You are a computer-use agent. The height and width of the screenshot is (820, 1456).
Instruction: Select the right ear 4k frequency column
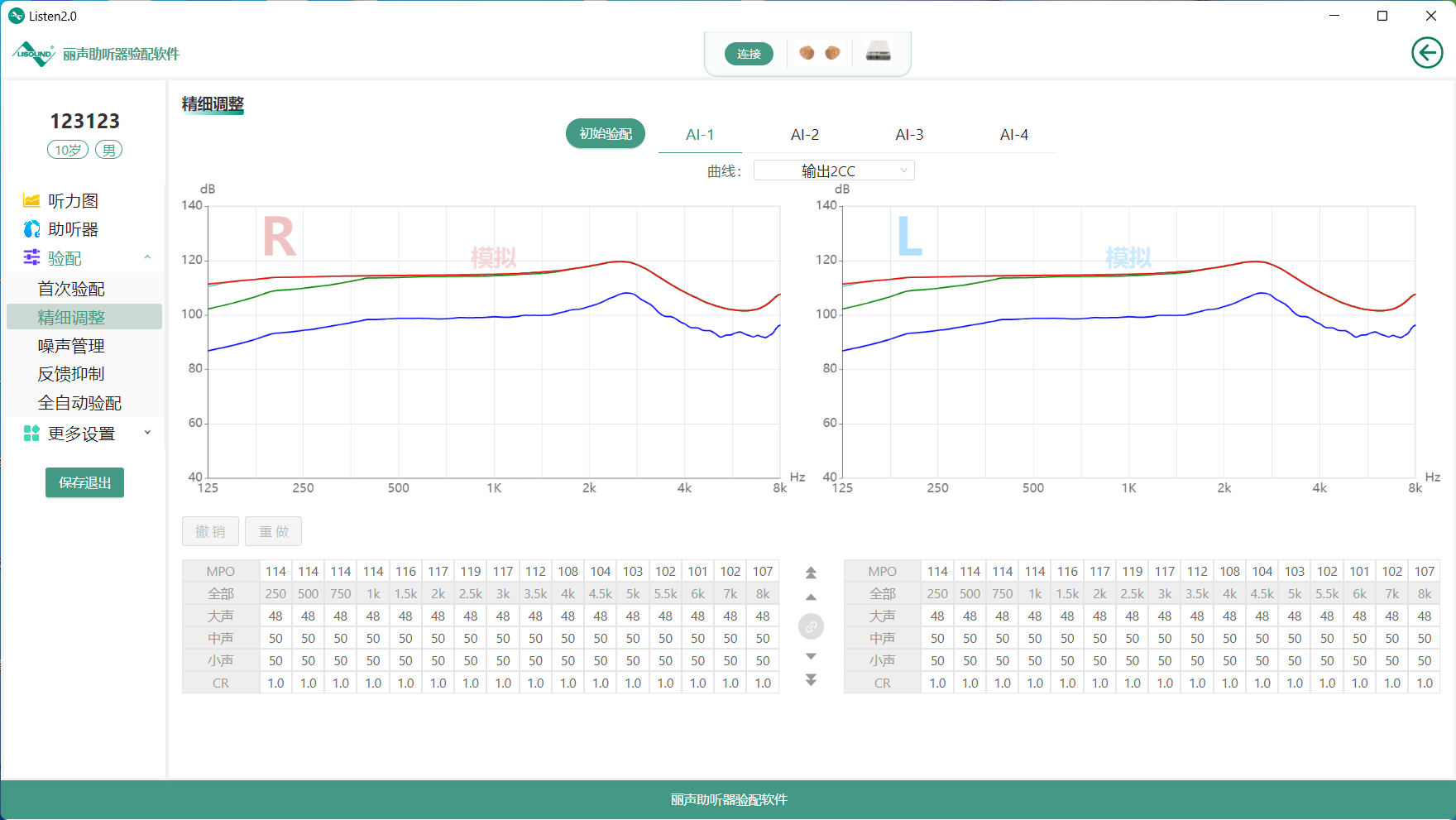[568, 594]
